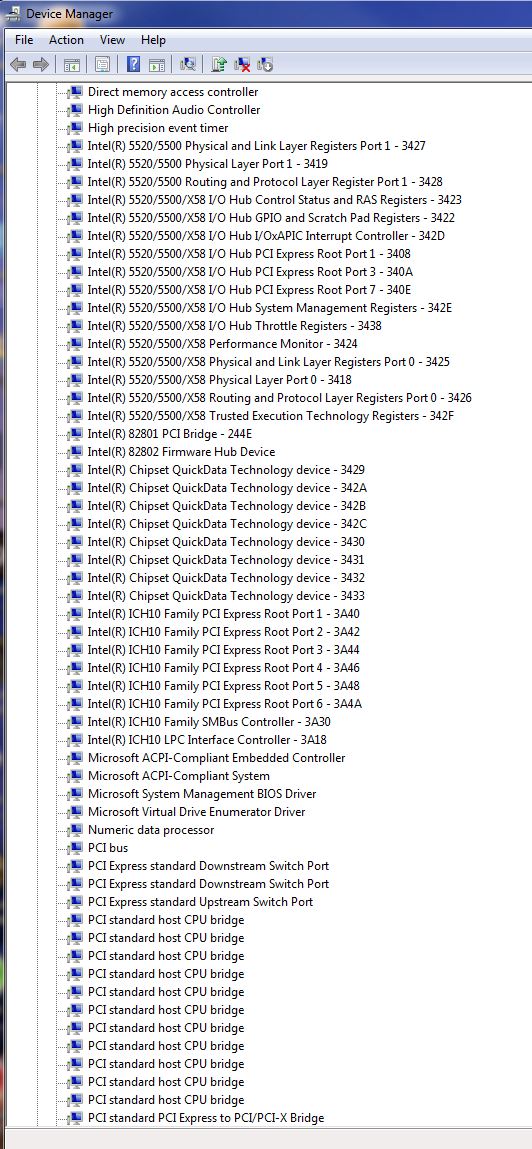Click the Forward arrow in the toolbar
The image size is (532, 1149).
(41, 64)
